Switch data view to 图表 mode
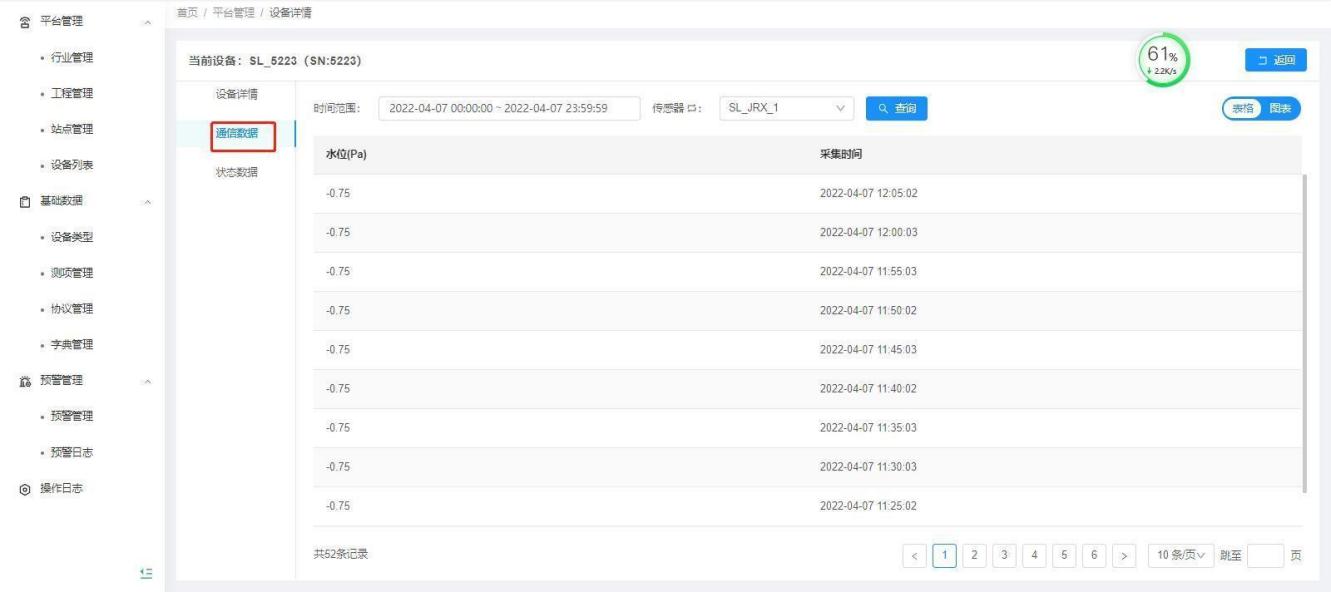This screenshot has width=1331, height=592. click(1279, 109)
